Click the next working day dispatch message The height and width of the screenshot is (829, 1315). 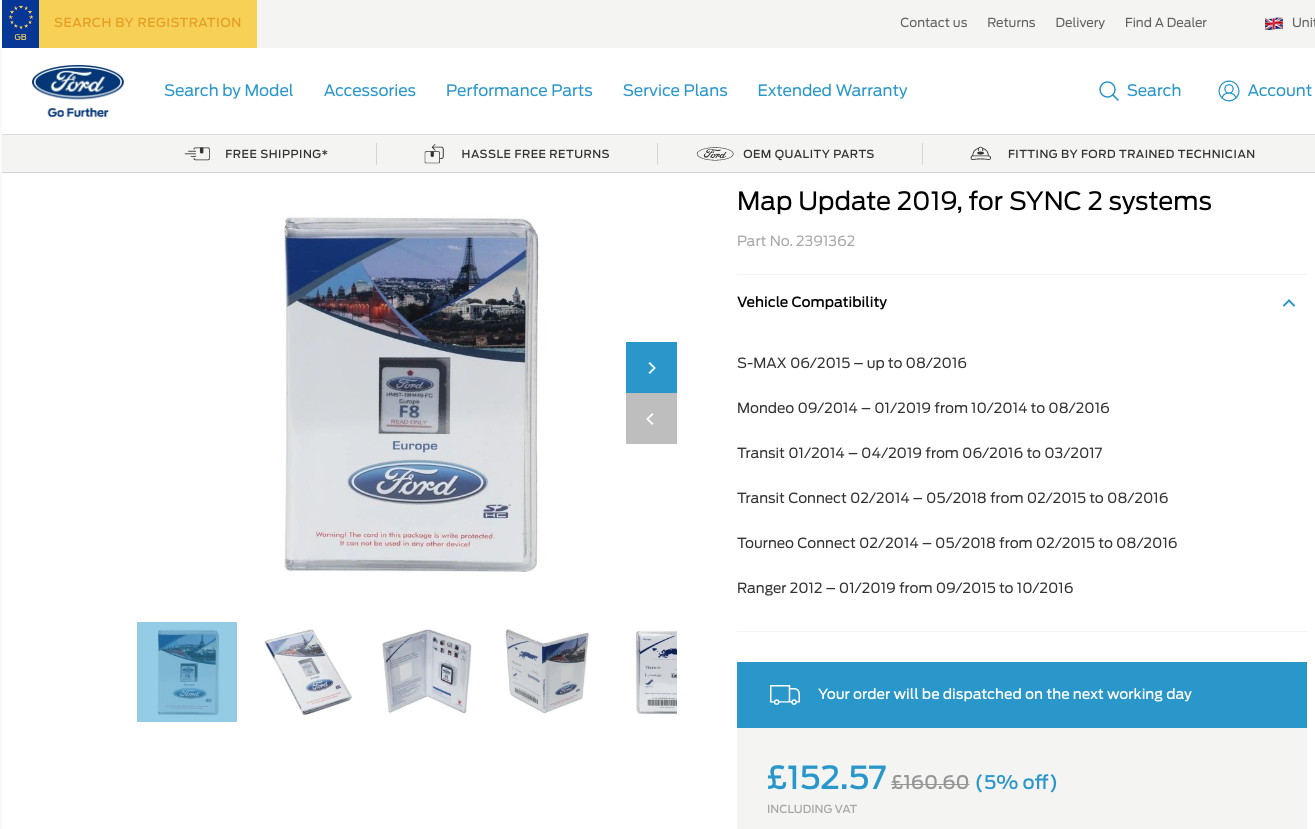point(1005,694)
